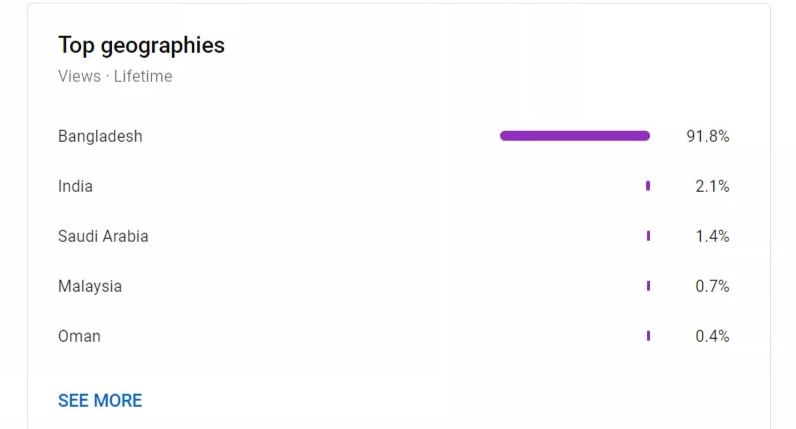Click the word Lifetime in subtitle
Viewport: 796px width, 429px height.
[x=143, y=76]
